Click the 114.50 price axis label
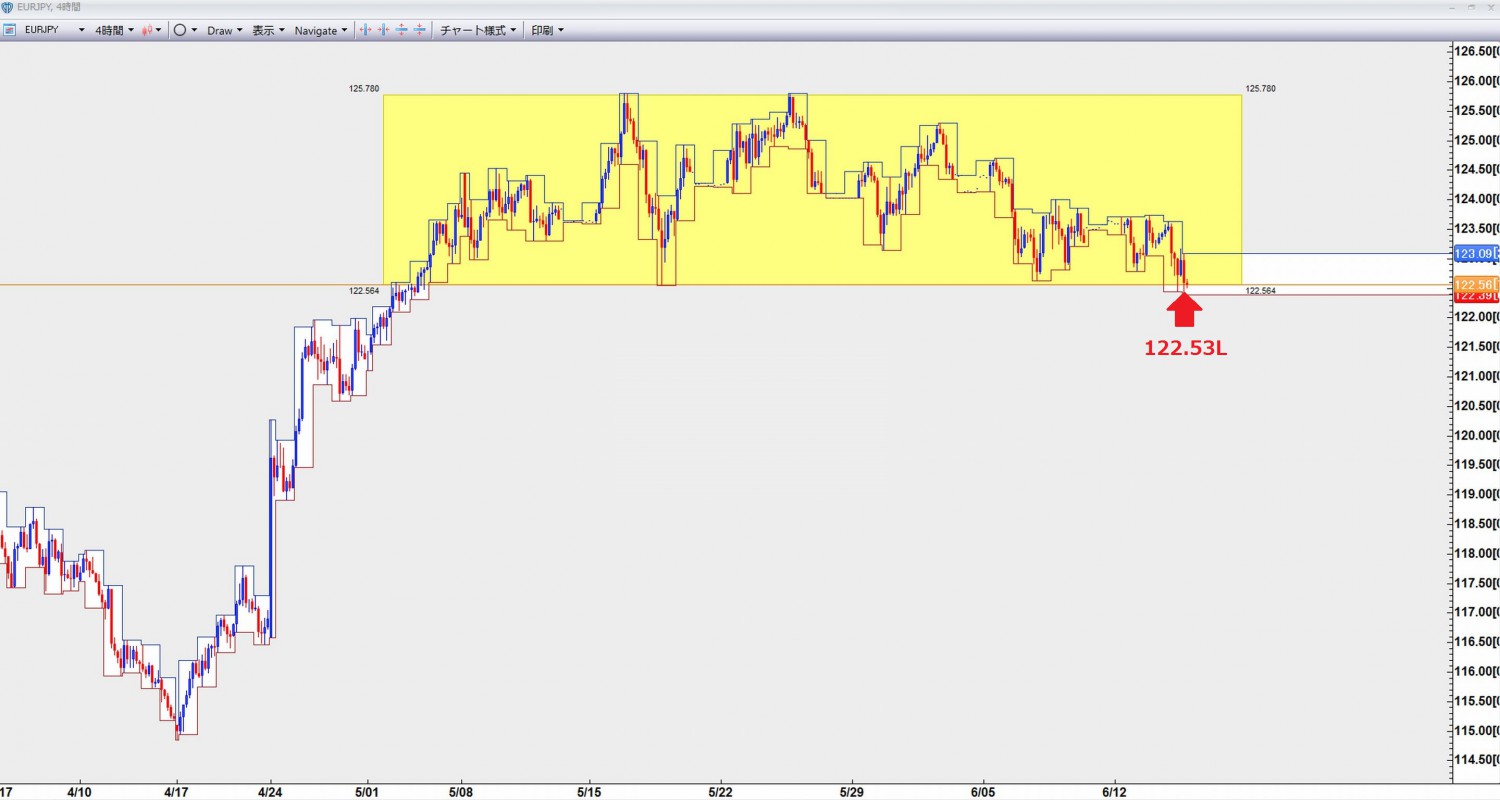Screen dimensions: 1500x800 1477,760
